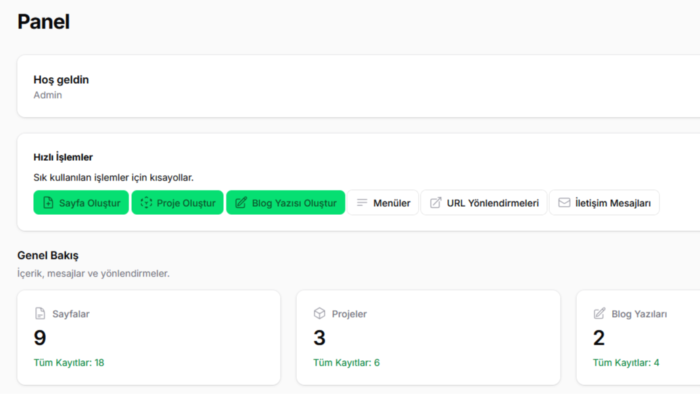The image size is (700, 394).
Task: Click the dashed box icon in Proje Oluştur
Action: [x=146, y=203]
